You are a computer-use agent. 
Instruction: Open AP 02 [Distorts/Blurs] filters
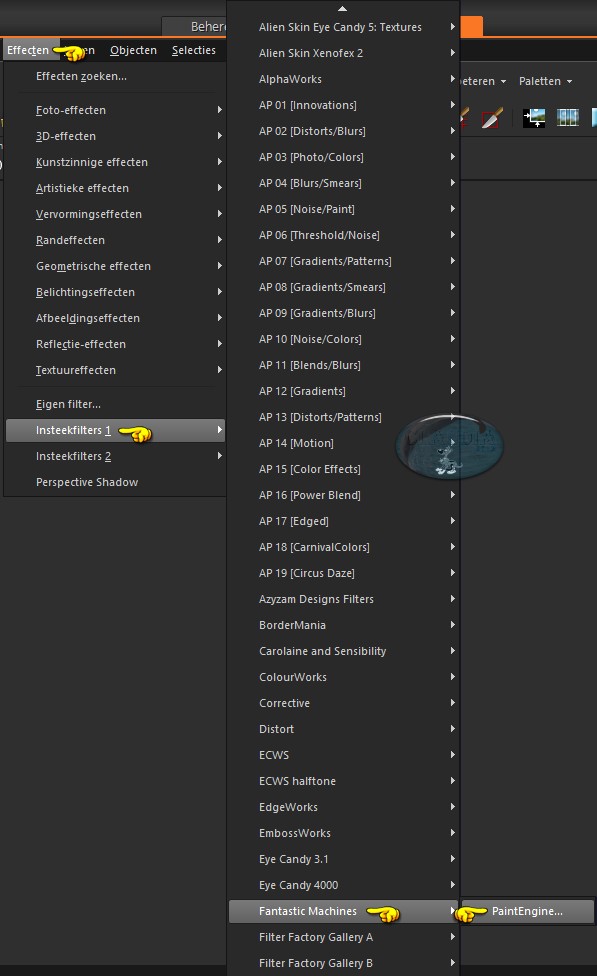344,131
